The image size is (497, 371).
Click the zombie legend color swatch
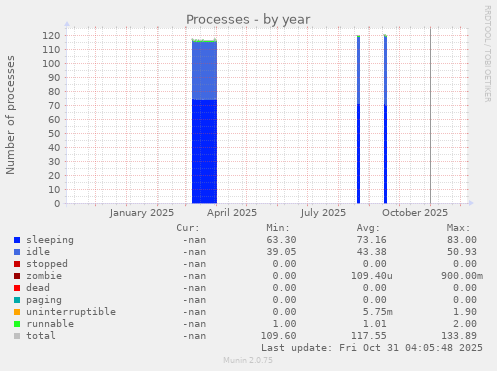(17, 276)
